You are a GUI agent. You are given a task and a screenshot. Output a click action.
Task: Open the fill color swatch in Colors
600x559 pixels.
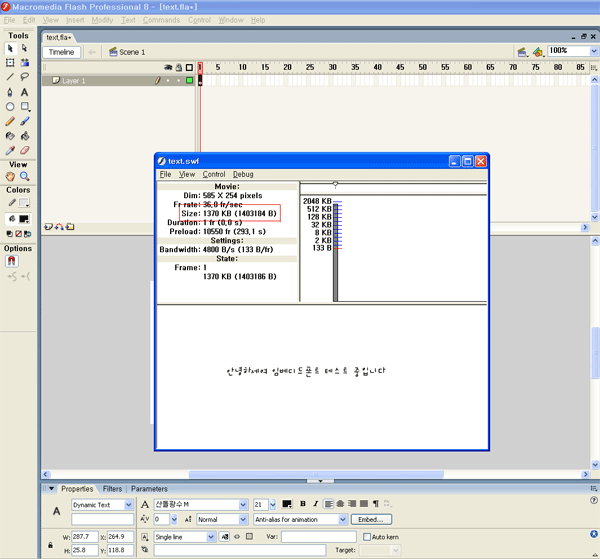tap(24, 219)
